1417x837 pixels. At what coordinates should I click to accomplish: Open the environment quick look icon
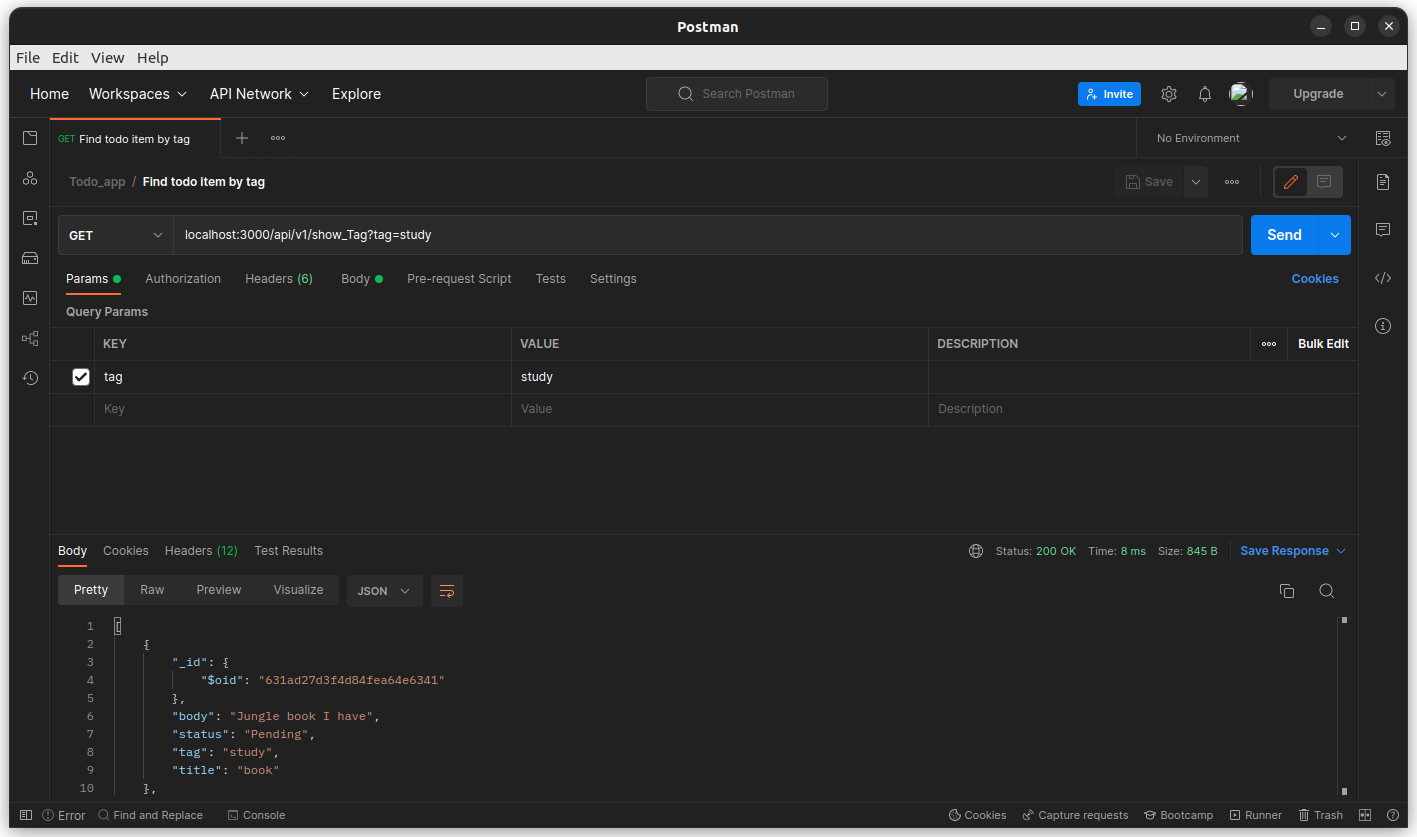click(1383, 138)
